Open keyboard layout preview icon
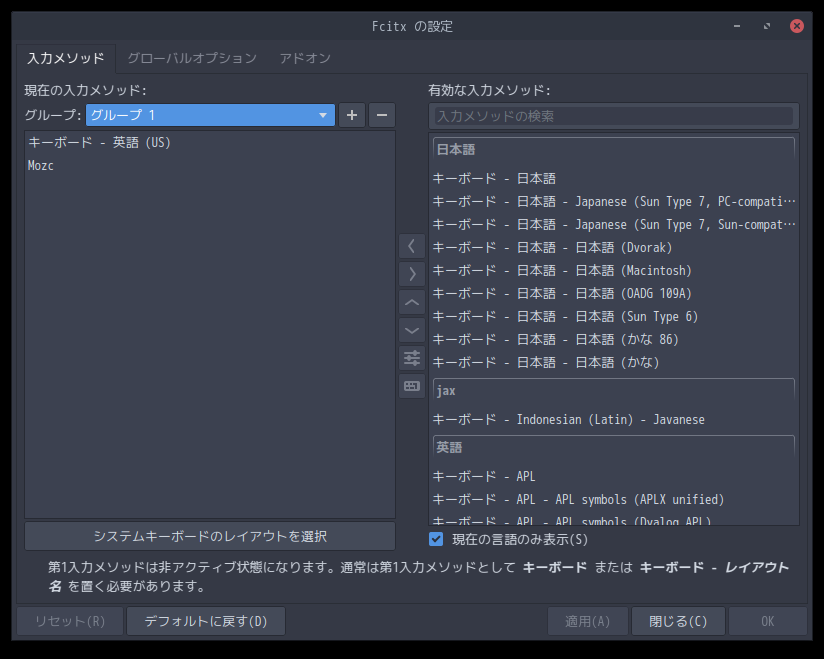Viewport: 824px width, 659px height. click(411, 386)
